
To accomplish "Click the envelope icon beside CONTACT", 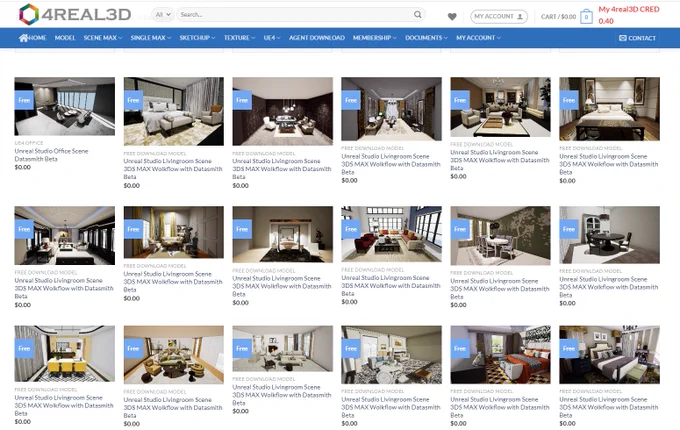I will point(623,38).
